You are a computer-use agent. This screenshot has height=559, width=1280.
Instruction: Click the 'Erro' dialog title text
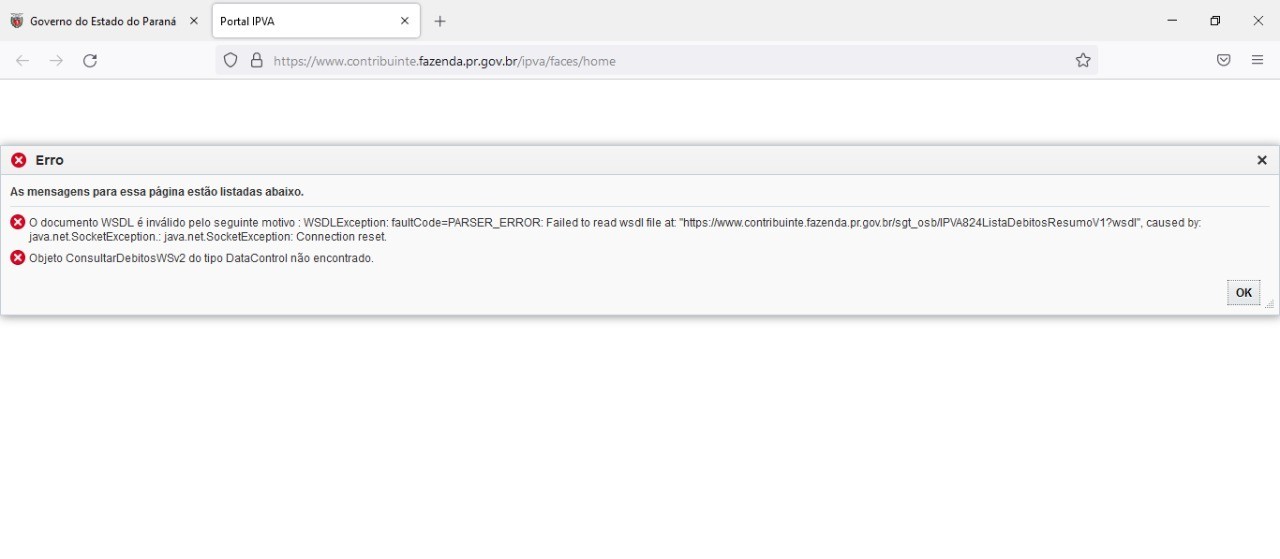(x=49, y=160)
